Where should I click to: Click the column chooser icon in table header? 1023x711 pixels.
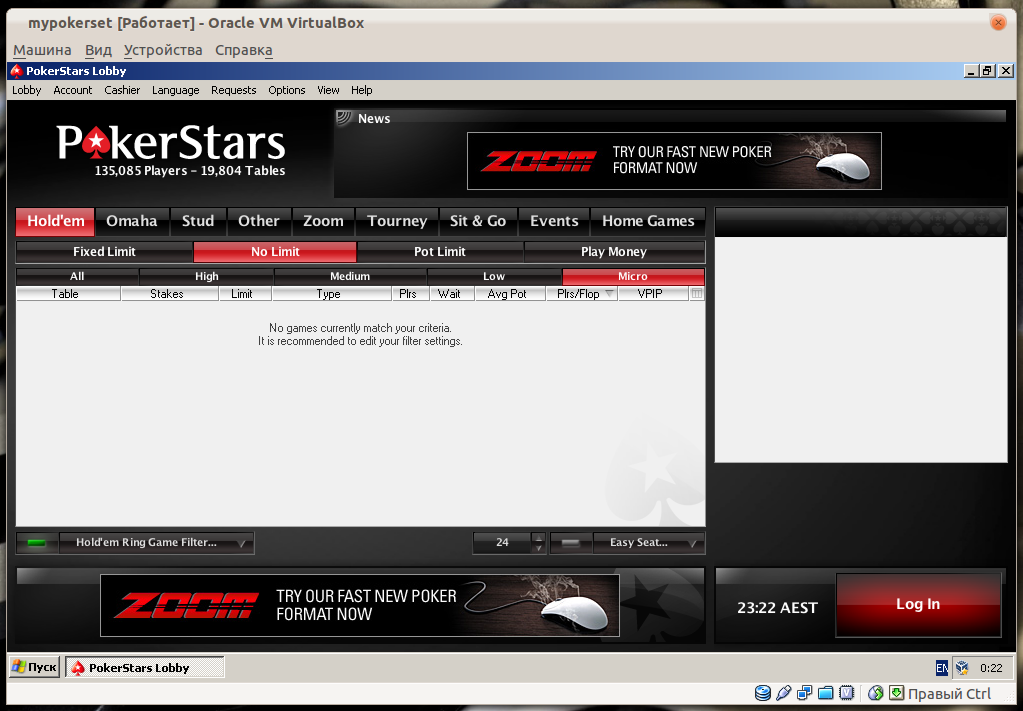click(x=697, y=294)
